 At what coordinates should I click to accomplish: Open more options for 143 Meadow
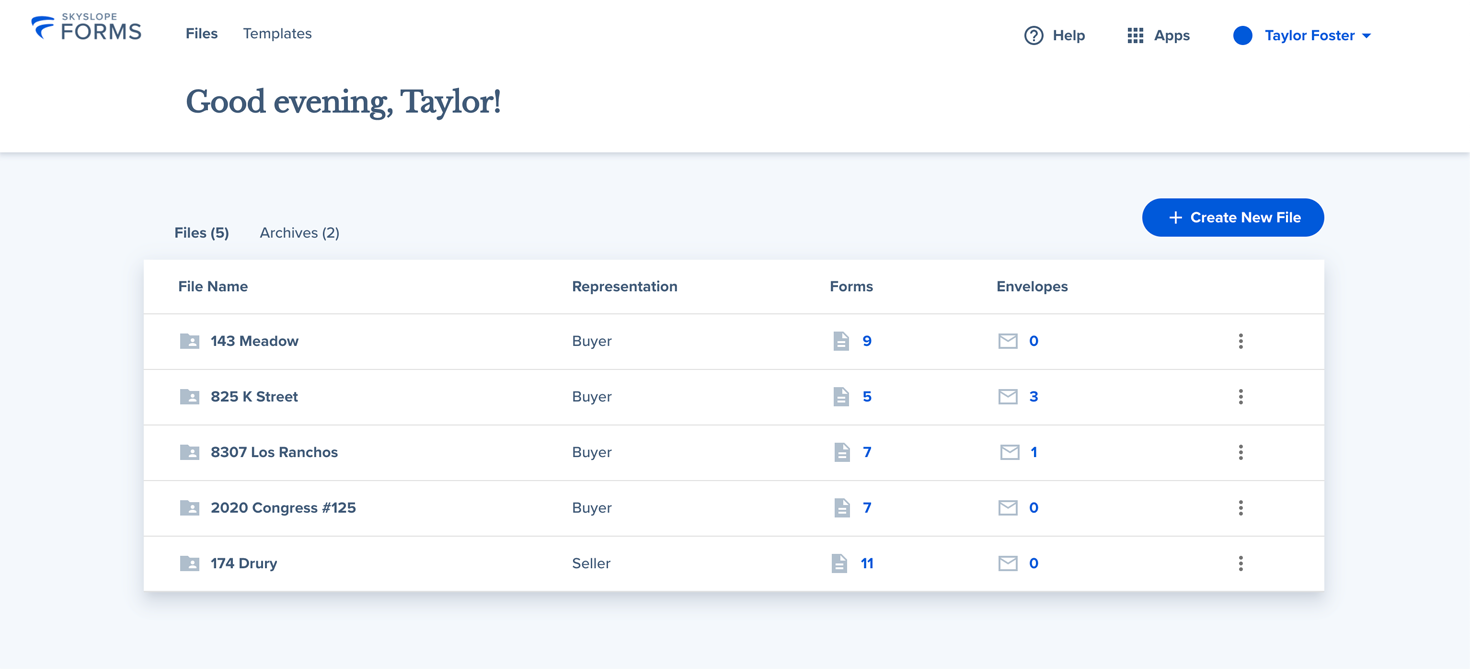pos(1240,341)
